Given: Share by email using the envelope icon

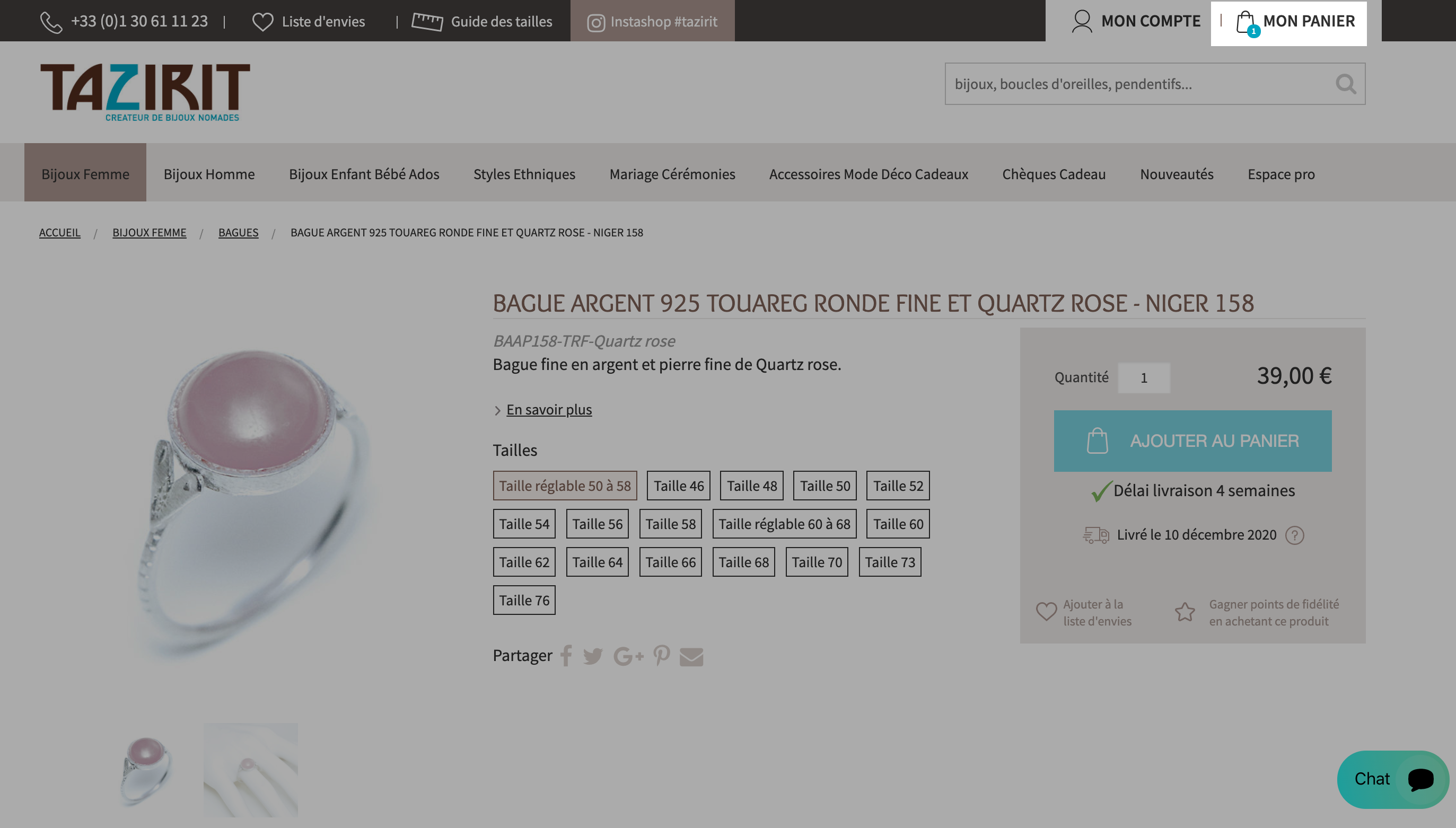Looking at the screenshot, I should pos(691,657).
